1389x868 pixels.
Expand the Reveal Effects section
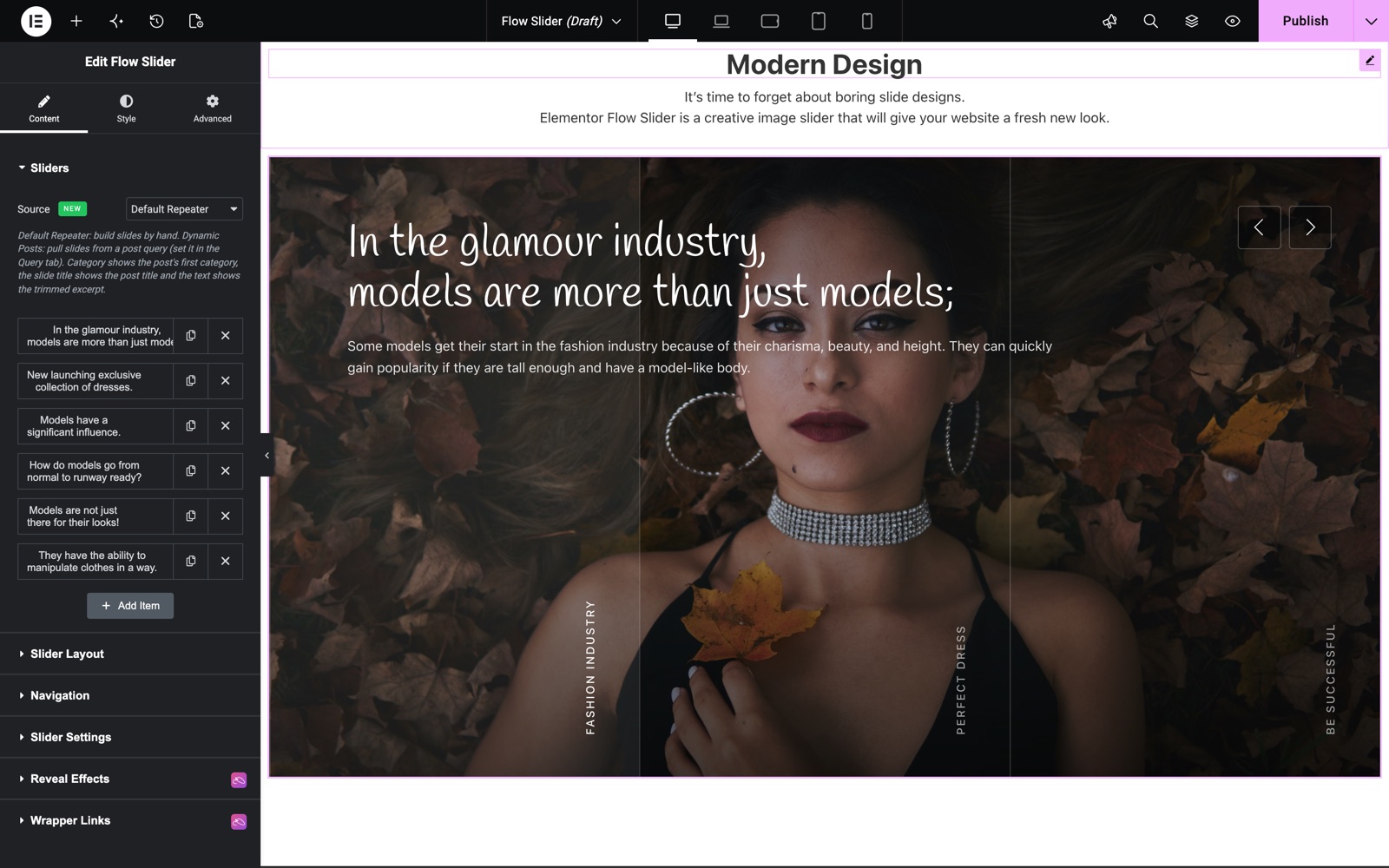point(130,779)
